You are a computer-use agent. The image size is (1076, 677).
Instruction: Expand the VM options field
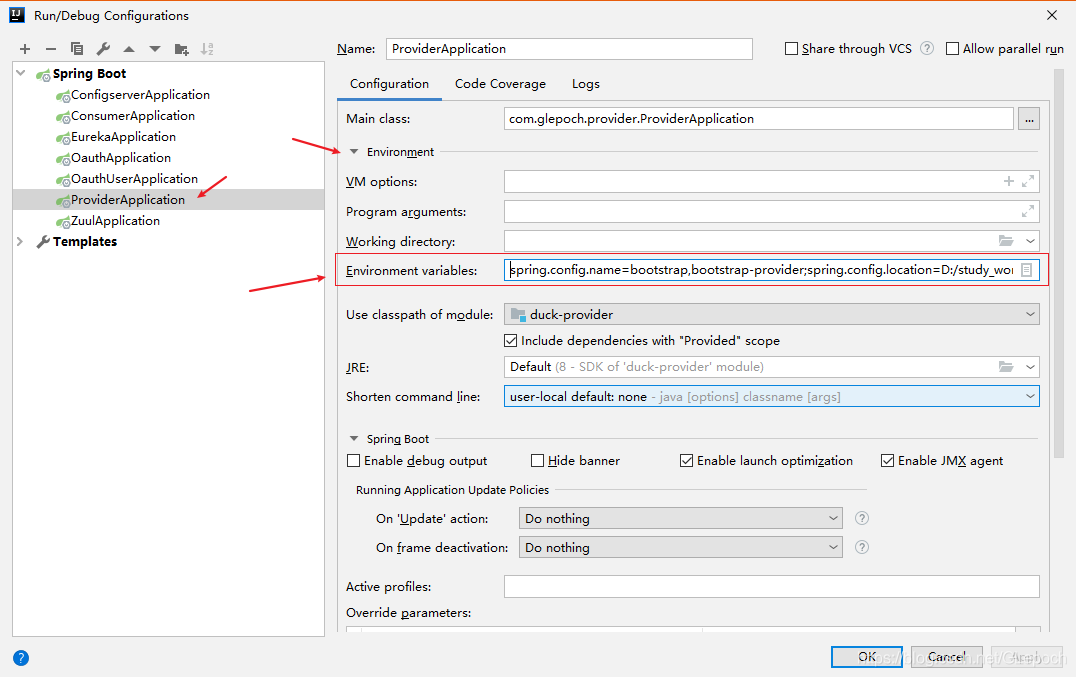point(1028,181)
